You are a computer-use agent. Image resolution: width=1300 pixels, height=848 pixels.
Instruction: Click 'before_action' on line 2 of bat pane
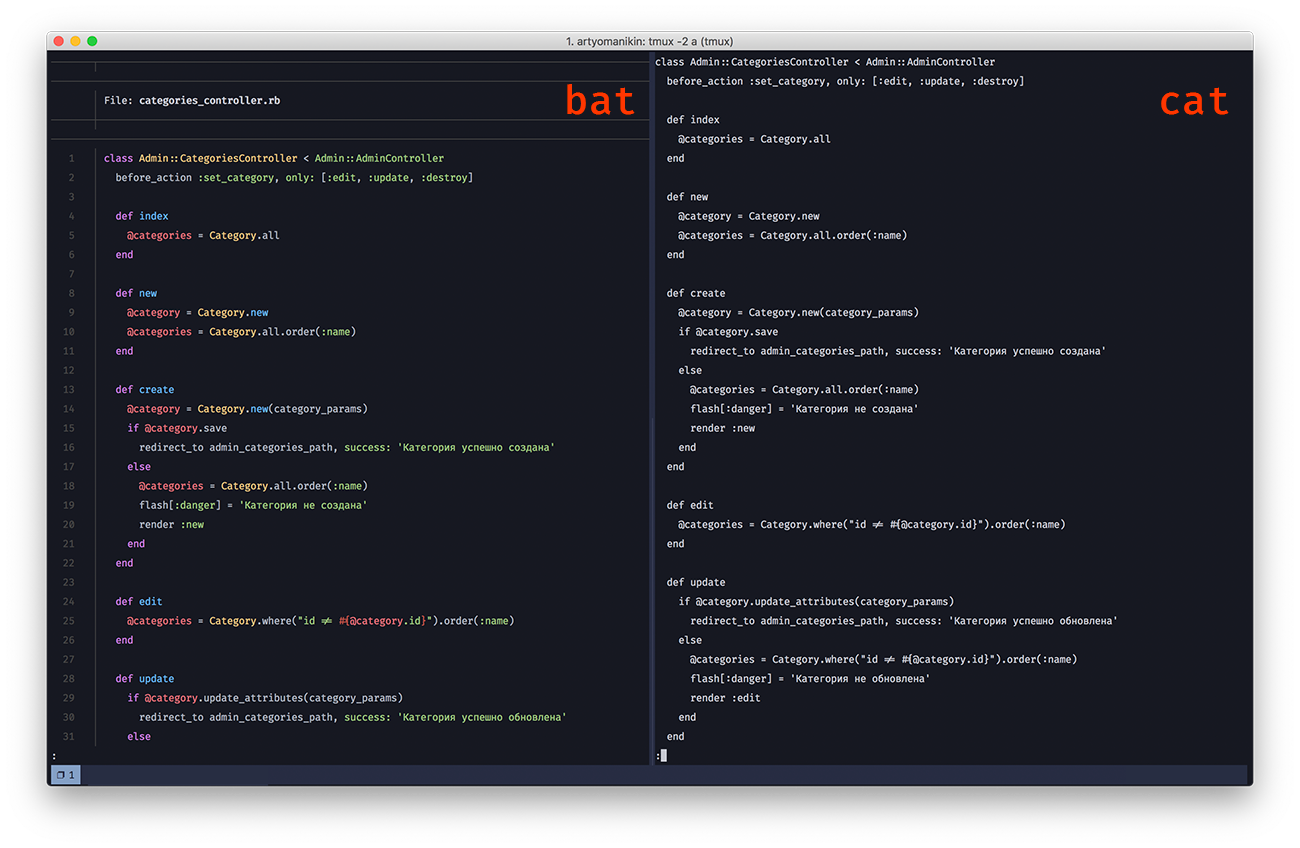pyautogui.click(x=153, y=178)
